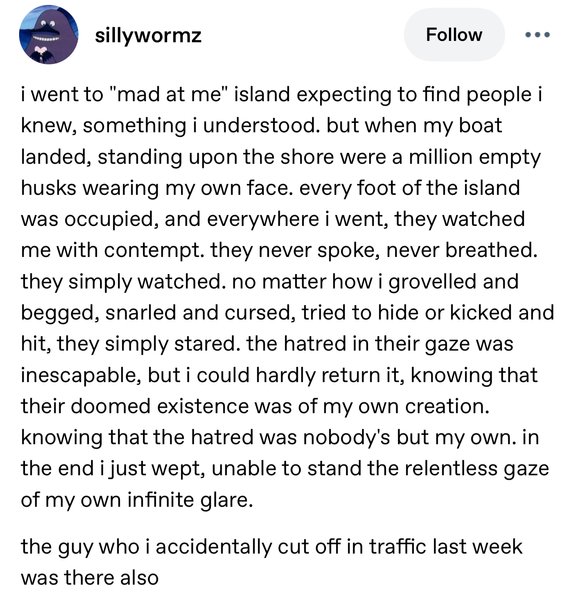Click the word "contempt" in the post

(154, 251)
